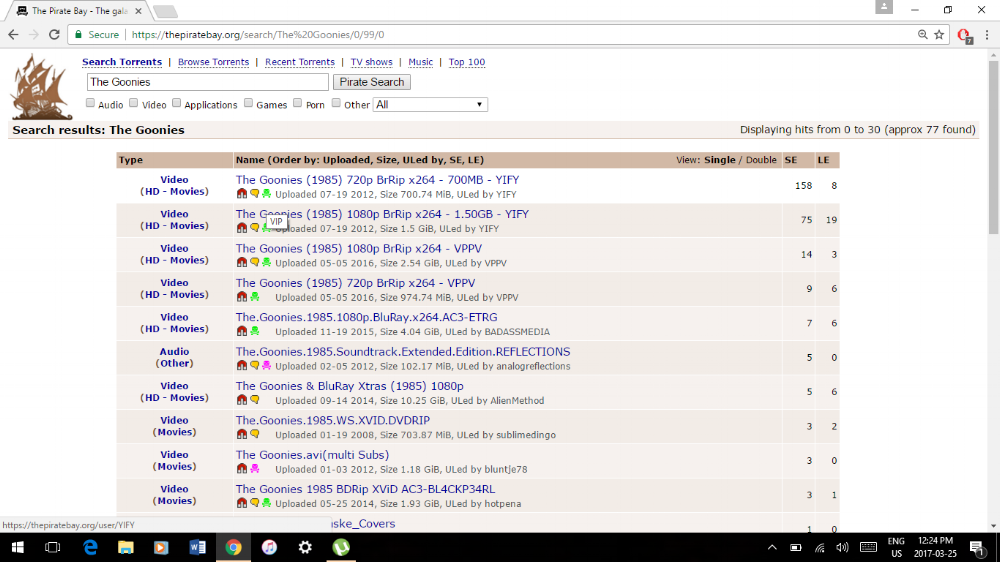Viewport: 1000px width, 562px height.
Task: Click the Pirate Search button
Action: coord(372,82)
